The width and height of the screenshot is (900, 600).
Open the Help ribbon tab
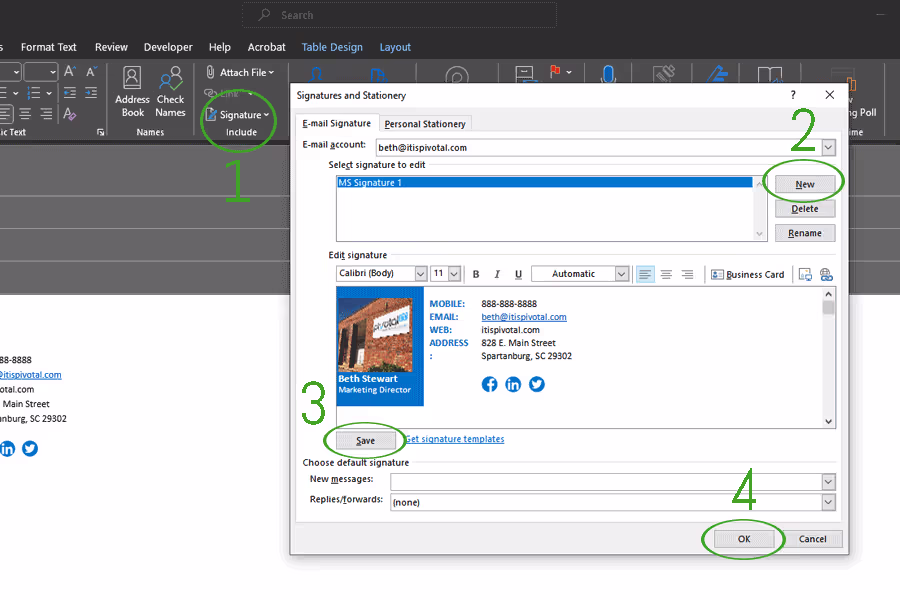220,47
